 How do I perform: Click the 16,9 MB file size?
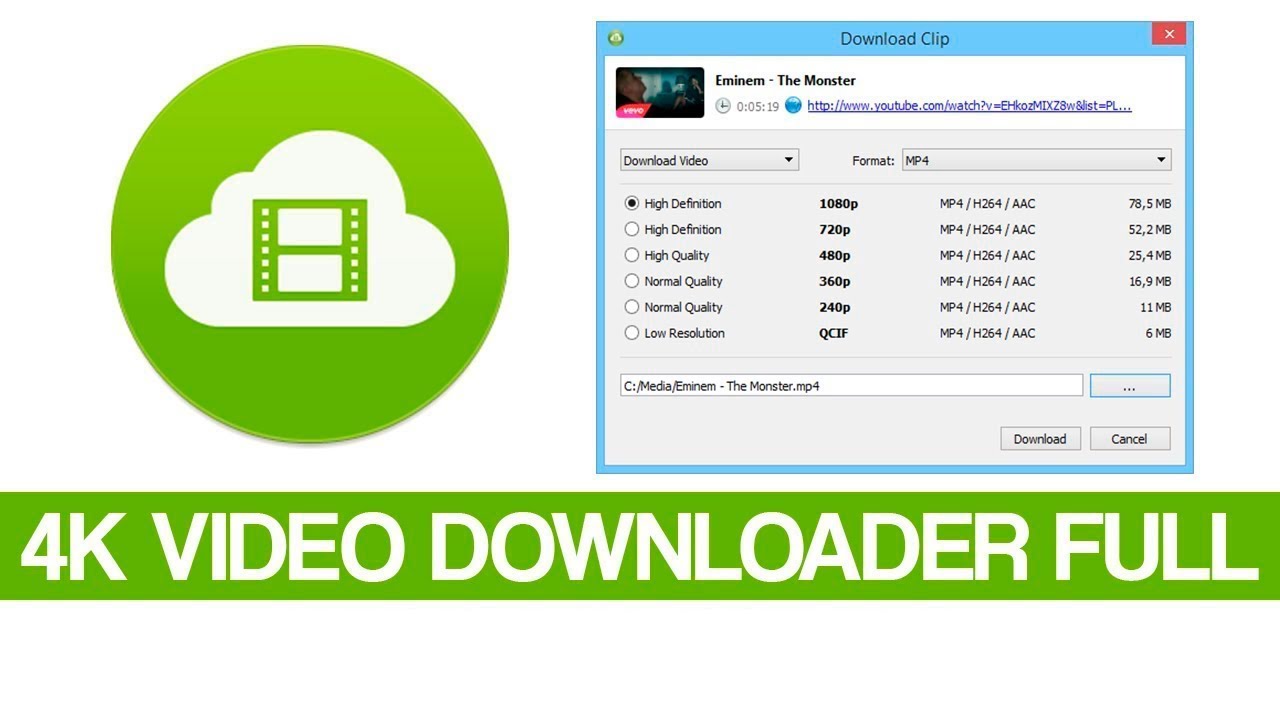pyautogui.click(x=1149, y=281)
